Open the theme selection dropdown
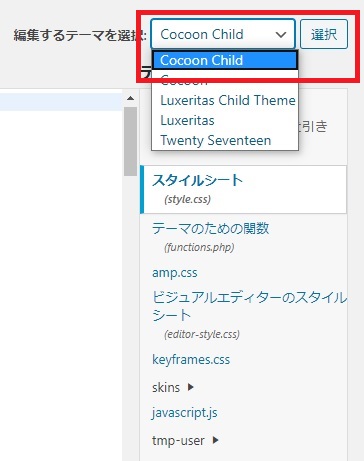Screen dimensions: 364x461 coord(223,34)
